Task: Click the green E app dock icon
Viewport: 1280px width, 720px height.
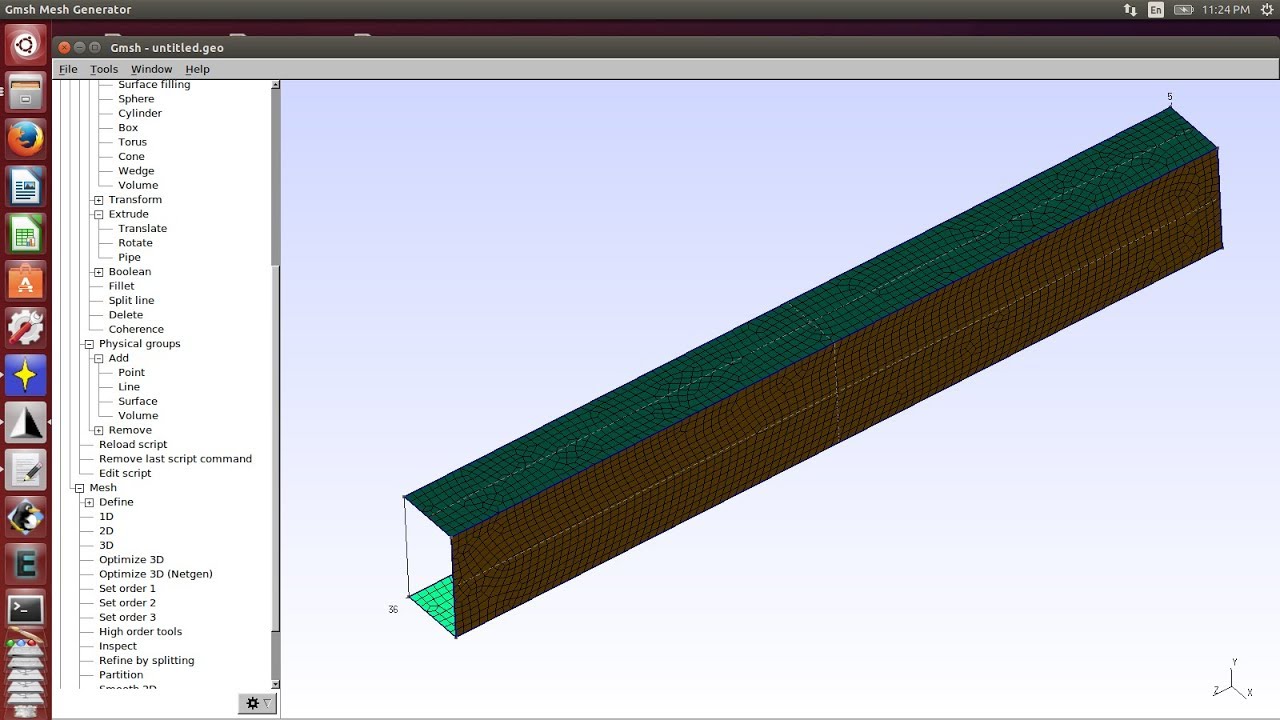Action: [x=25, y=565]
